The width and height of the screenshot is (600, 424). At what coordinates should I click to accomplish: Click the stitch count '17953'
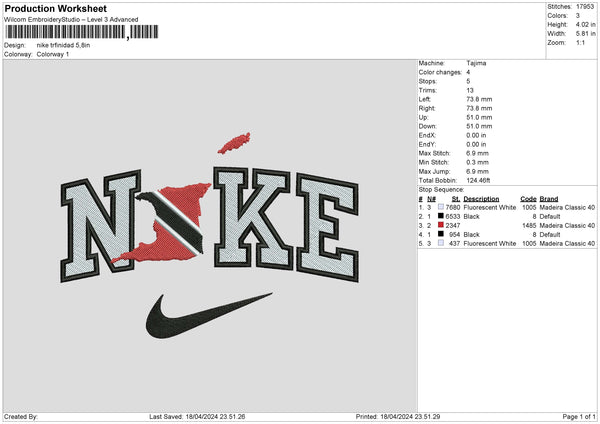[585, 7]
